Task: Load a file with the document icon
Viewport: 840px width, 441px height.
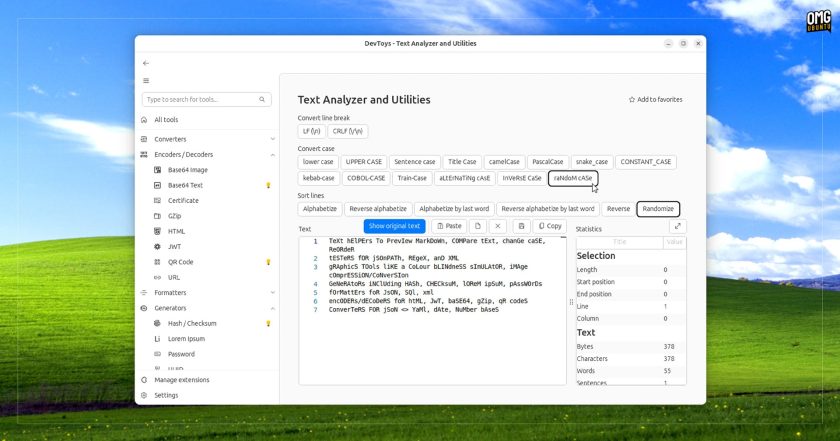Action: tap(478, 226)
